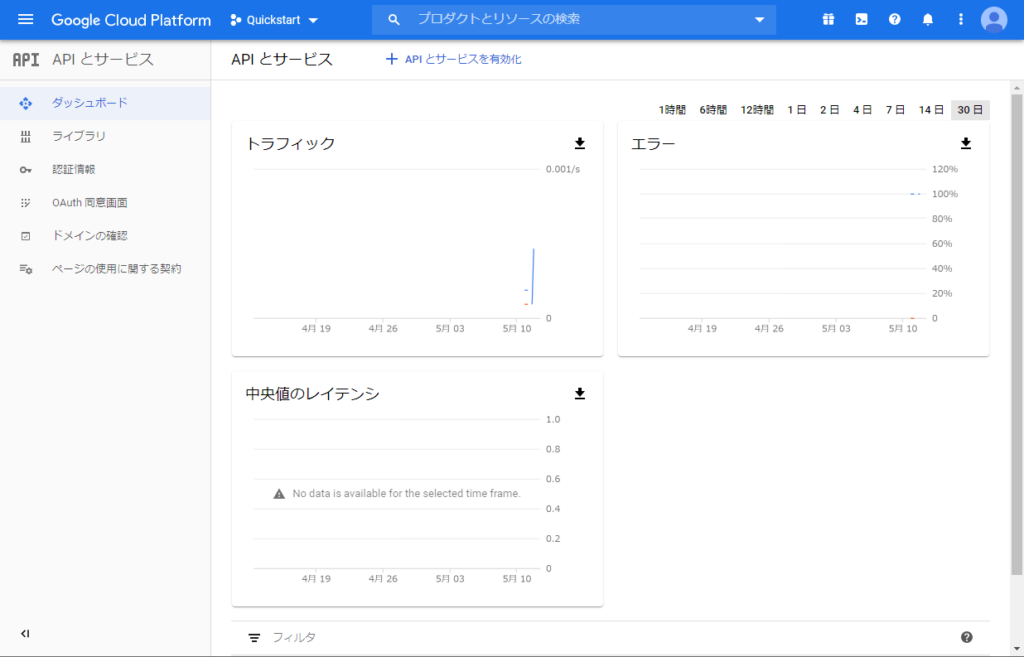The width and height of the screenshot is (1024, 657).
Task: Click APIとサービスを有効化 button
Action: click(453, 59)
